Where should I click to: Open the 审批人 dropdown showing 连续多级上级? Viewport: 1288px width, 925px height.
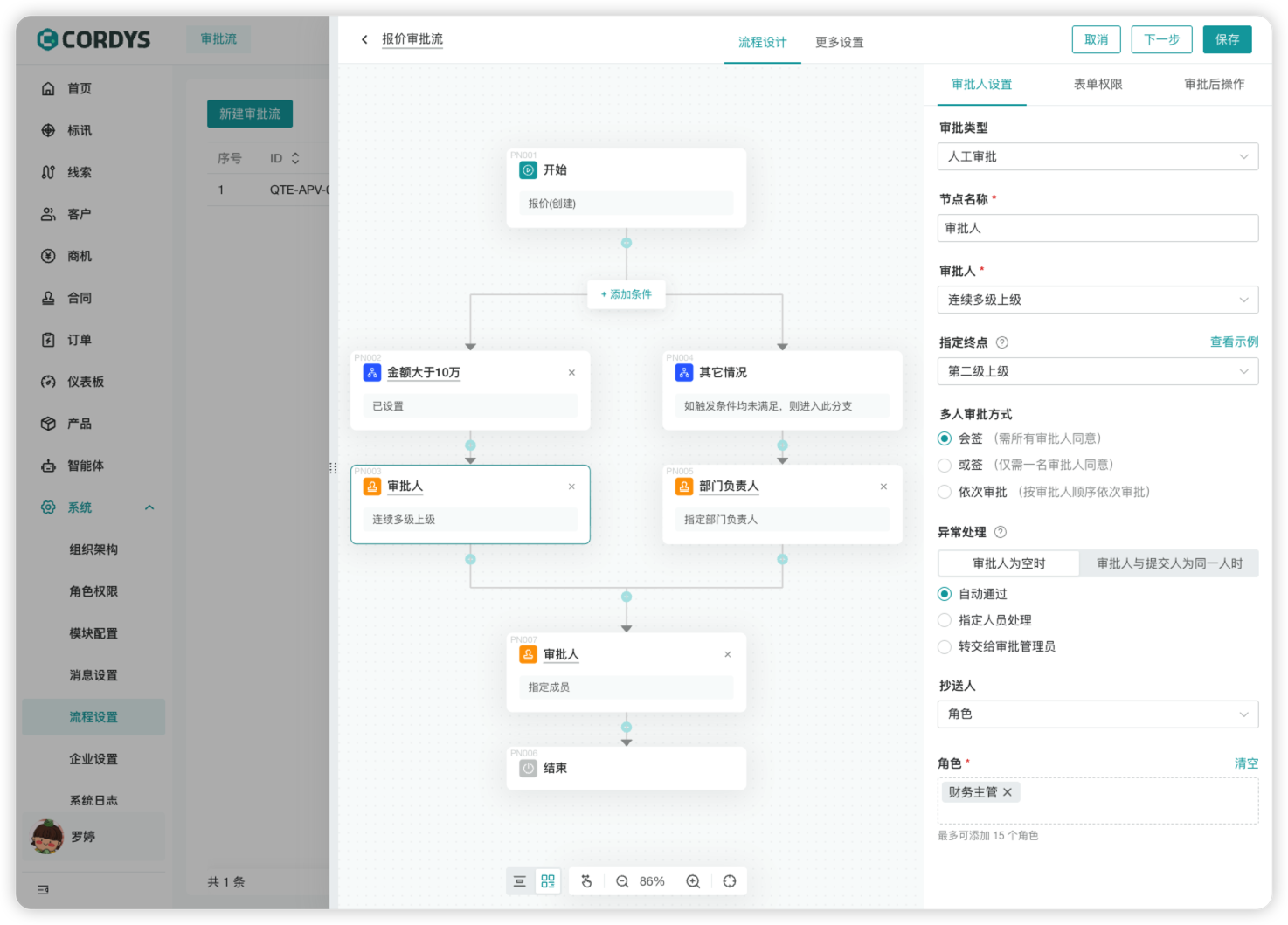coord(1098,300)
